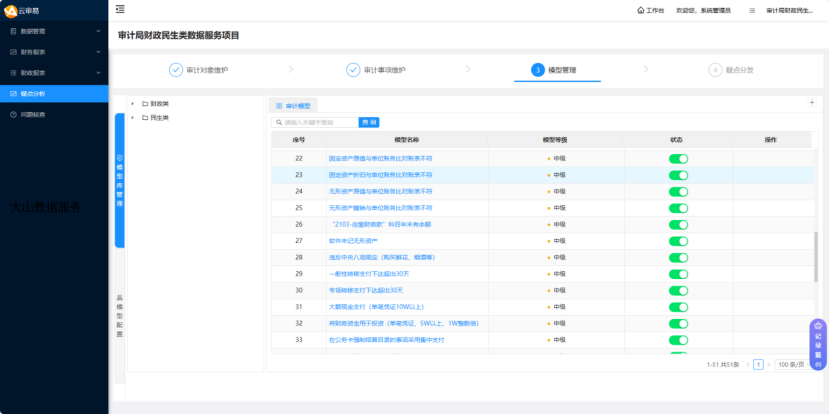The height and width of the screenshot is (414, 829).
Task: Switch to the 审计模型 tab
Action: (294, 105)
